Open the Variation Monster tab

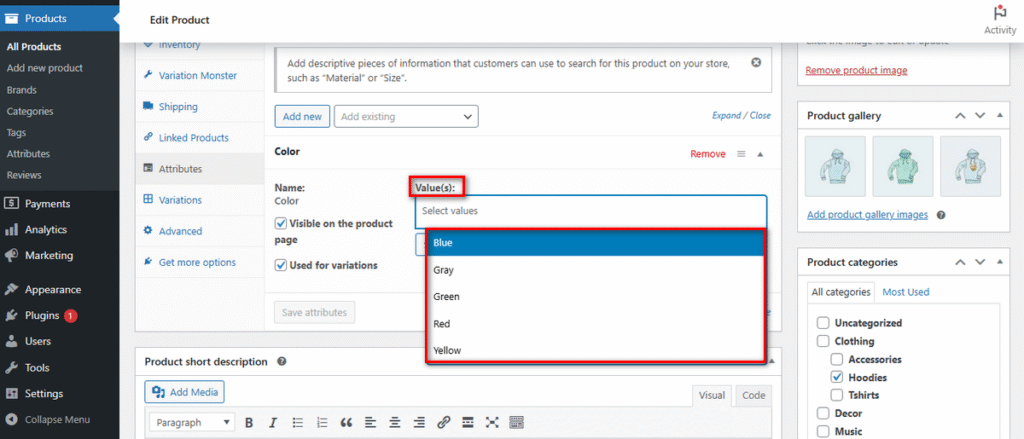[200, 76]
